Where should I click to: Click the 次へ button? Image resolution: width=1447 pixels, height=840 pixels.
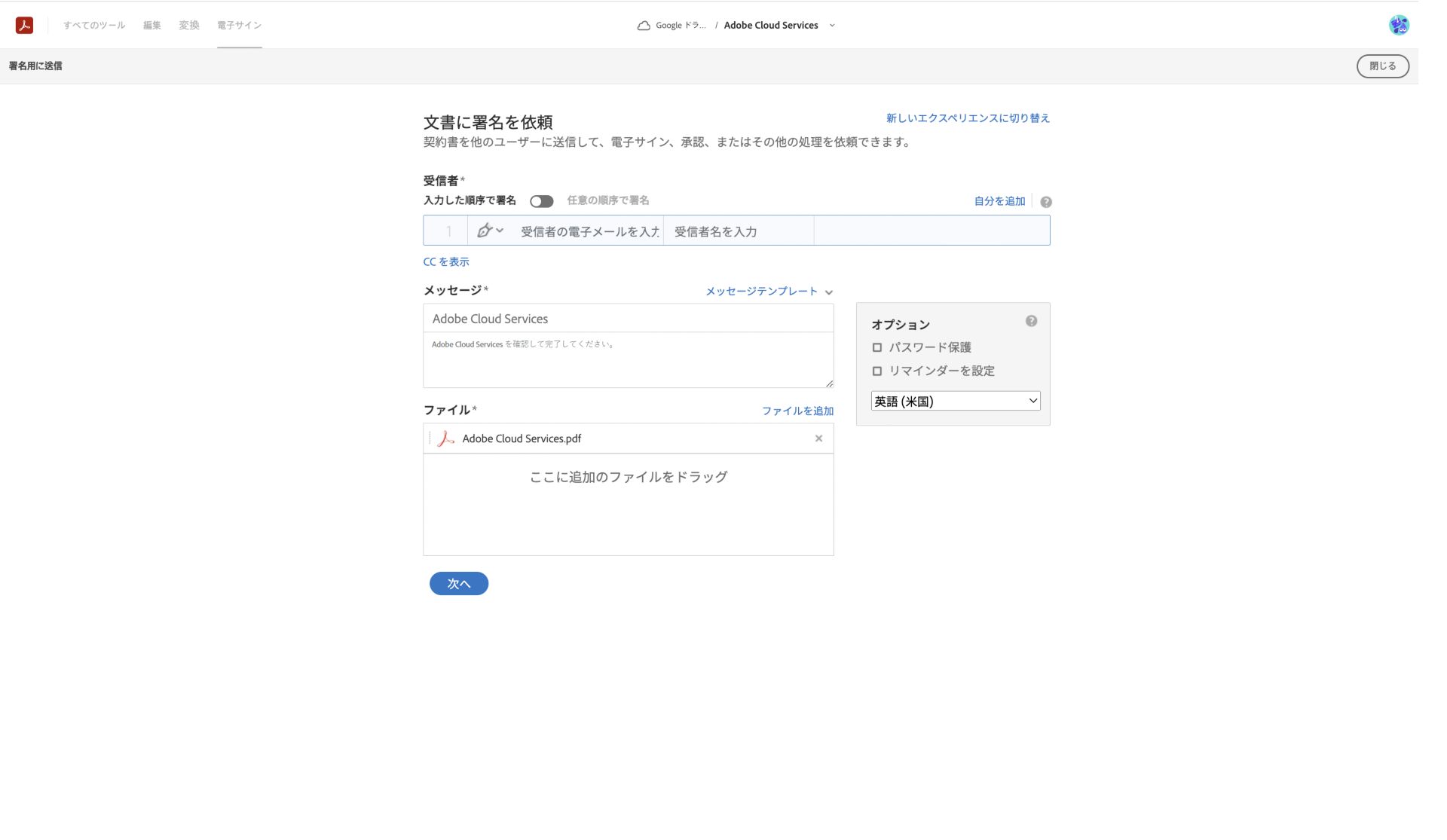(x=459, y=584)
